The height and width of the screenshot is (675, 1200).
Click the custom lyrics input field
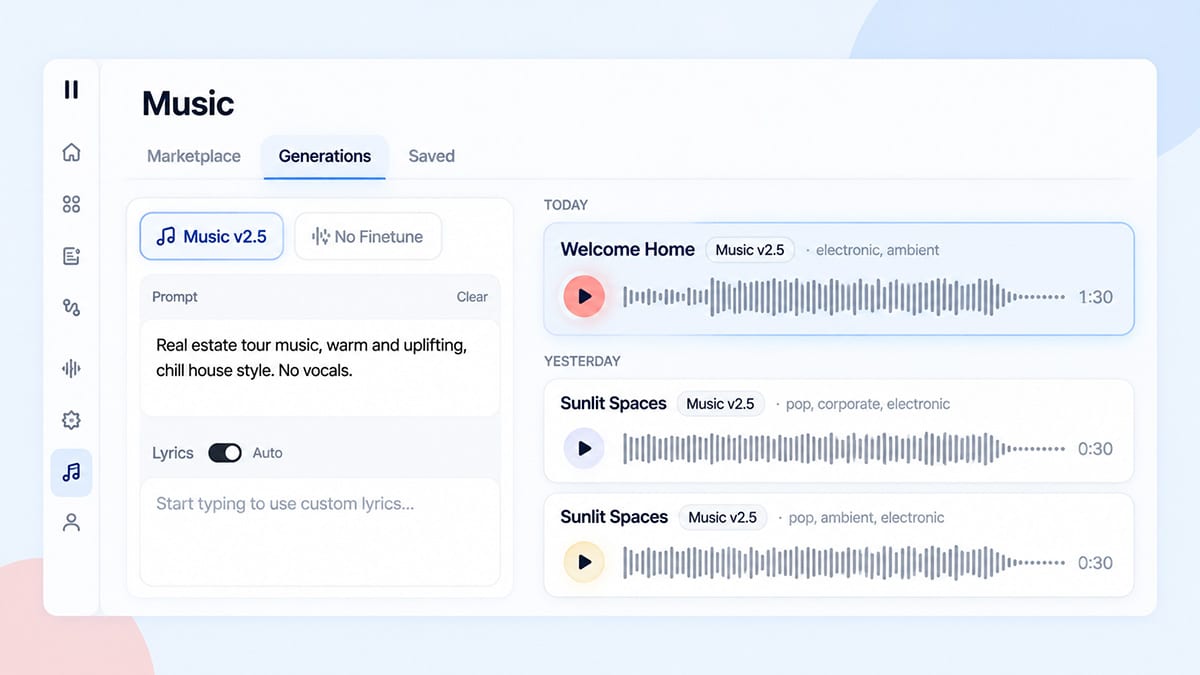(x=320, y=531)
